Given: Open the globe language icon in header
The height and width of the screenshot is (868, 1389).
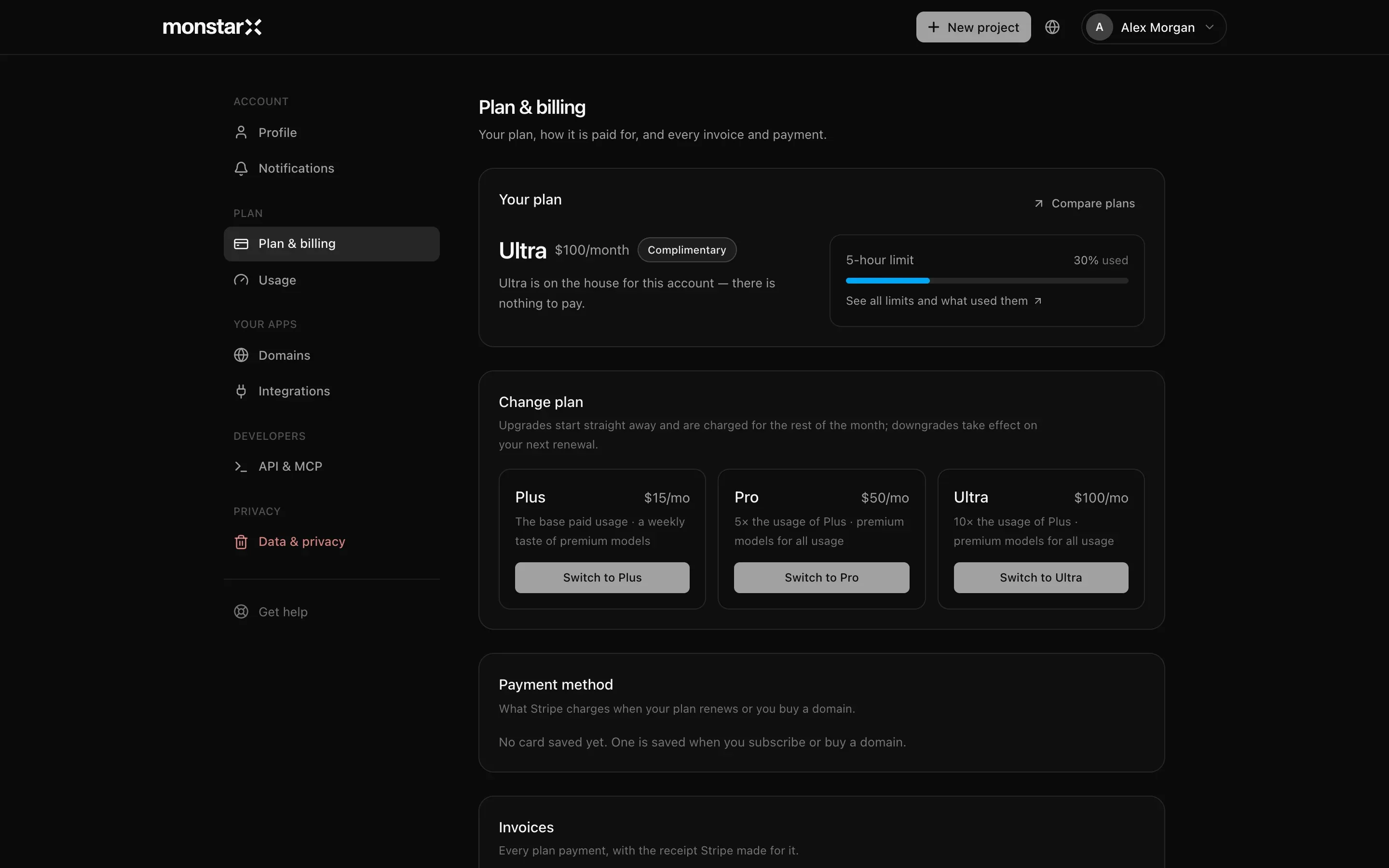Looking at the screenshot, I should 1052,27.
